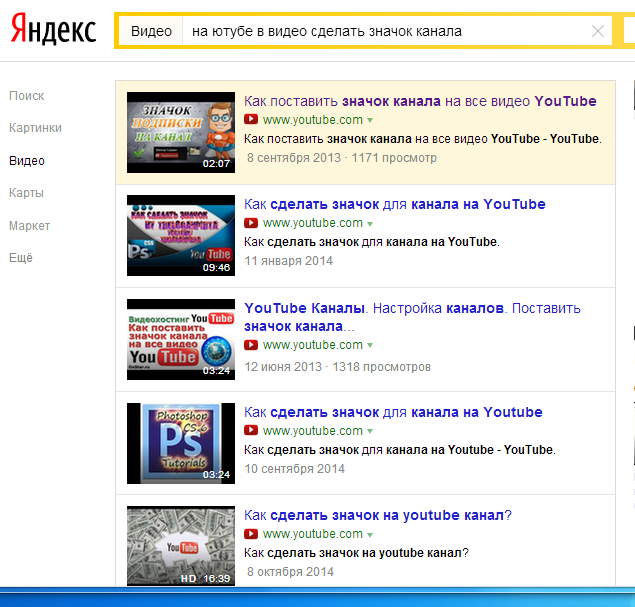The height and width of the screenshot is (607, 635).
Task: Expand the URL arrow of the 8 октября 2014 result
Action: 370,535
